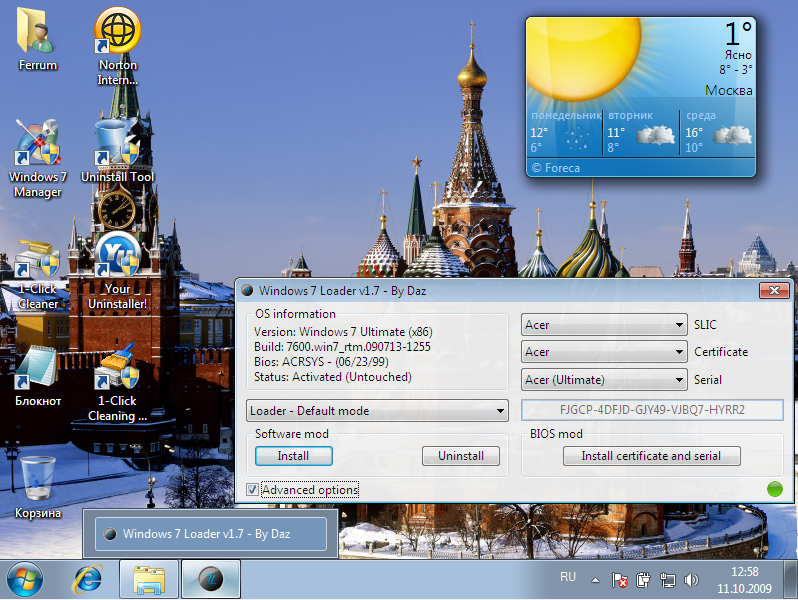Image resolution: width=798 pixels, height=600 pixels.
Task: Launch Your Uninstaller! shortcut
Action: click(x=118, y=271)
